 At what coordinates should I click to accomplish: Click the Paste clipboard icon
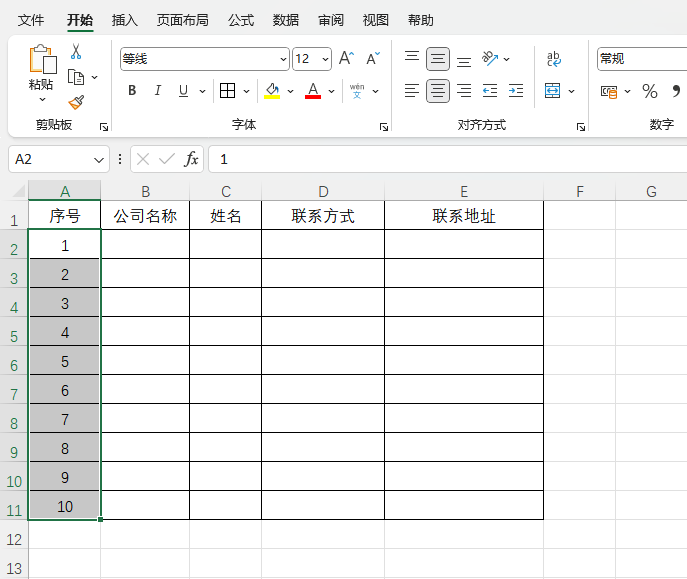(42, 58)
